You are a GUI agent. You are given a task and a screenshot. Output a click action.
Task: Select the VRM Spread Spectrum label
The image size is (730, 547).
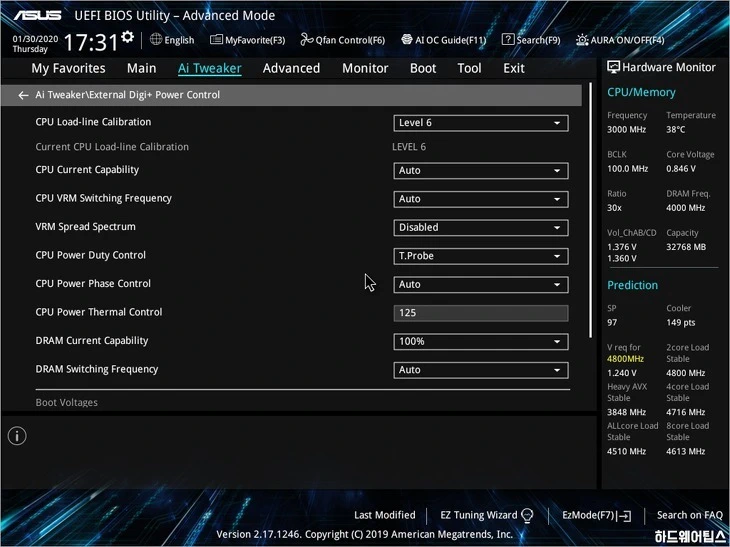[85, 227]
